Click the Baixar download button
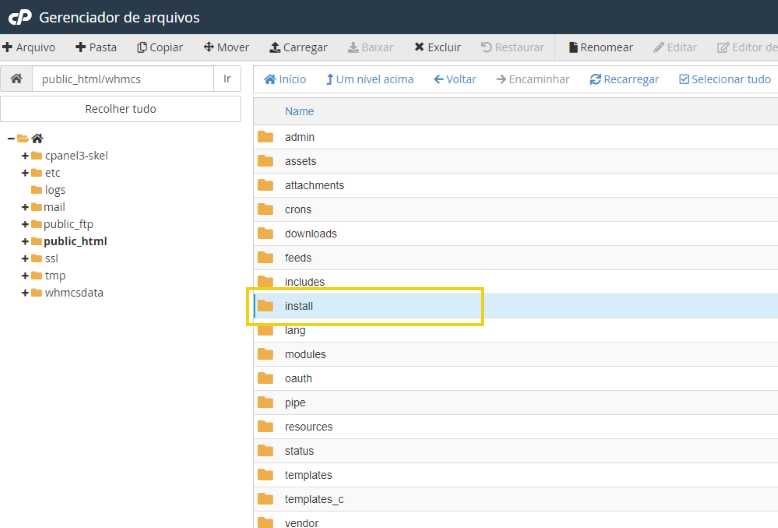 click(370, 47)
